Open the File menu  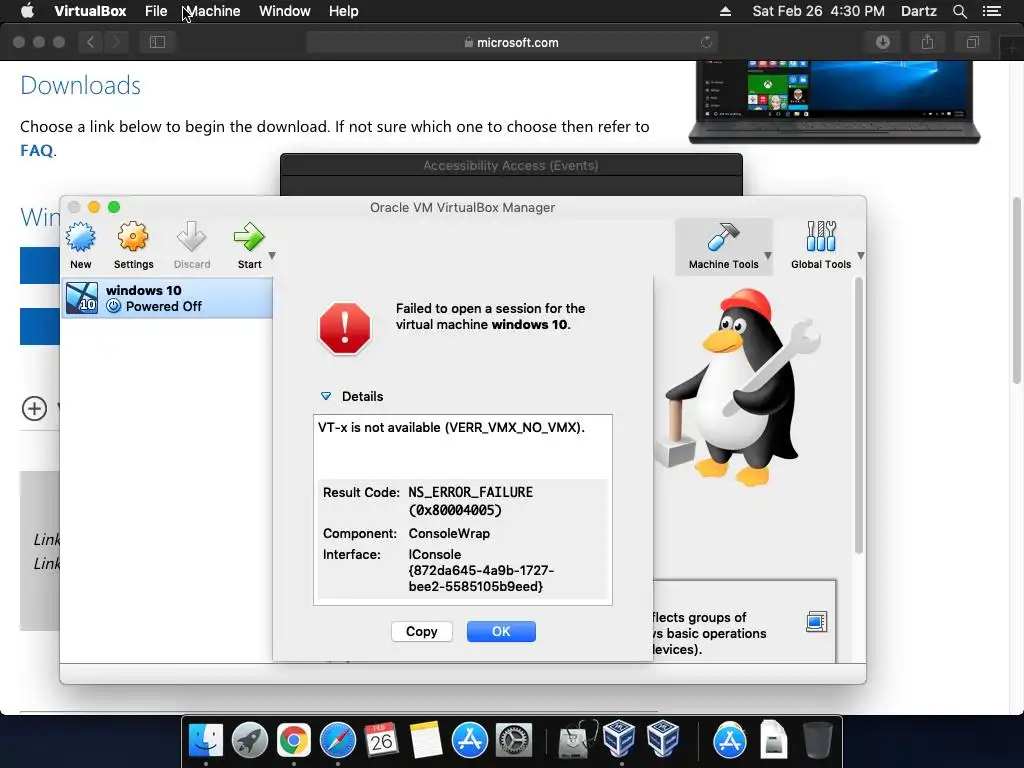155,11
